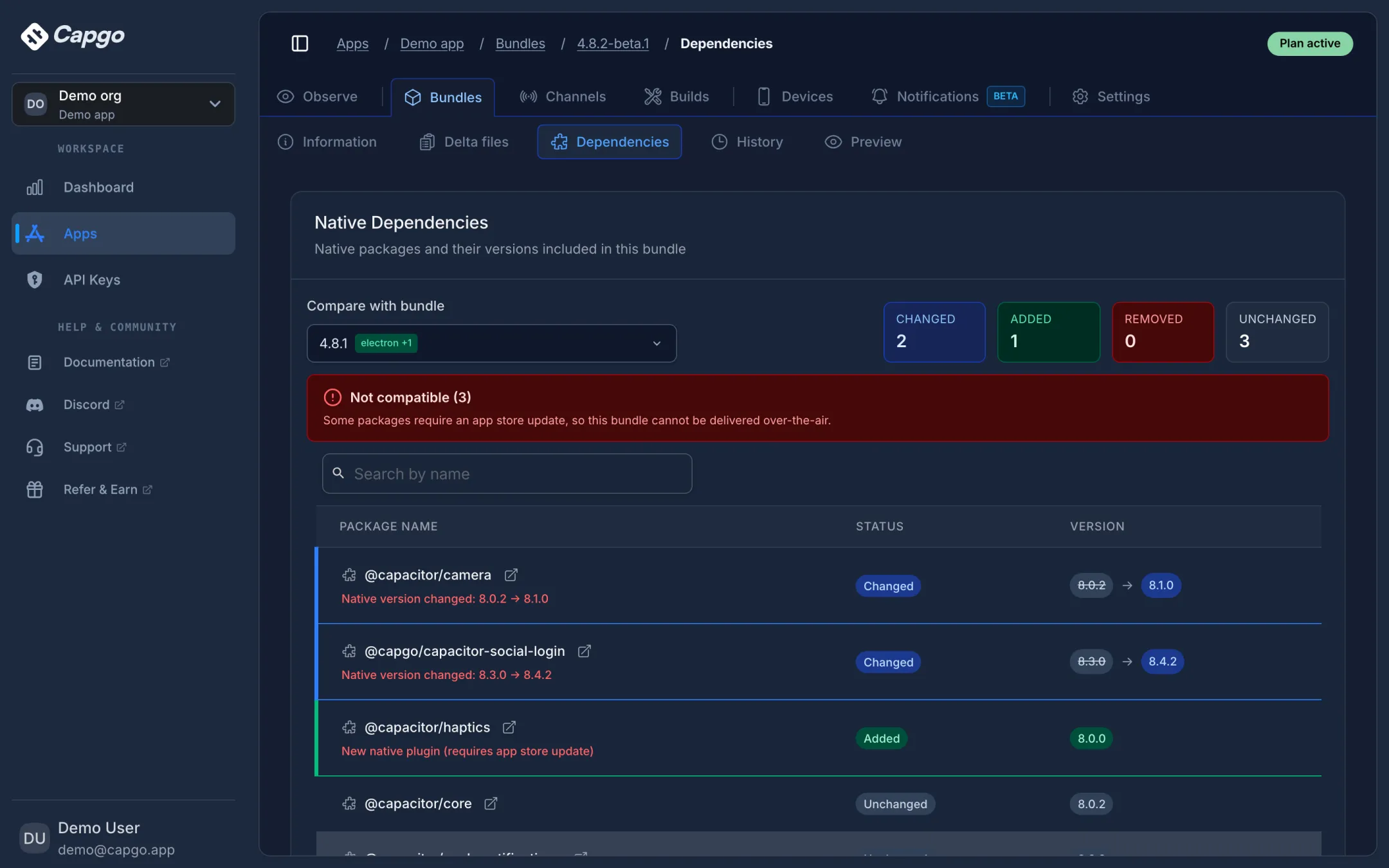Click the Discord icon in sidebar
1389x868 pixels.
tap(35, 404)
